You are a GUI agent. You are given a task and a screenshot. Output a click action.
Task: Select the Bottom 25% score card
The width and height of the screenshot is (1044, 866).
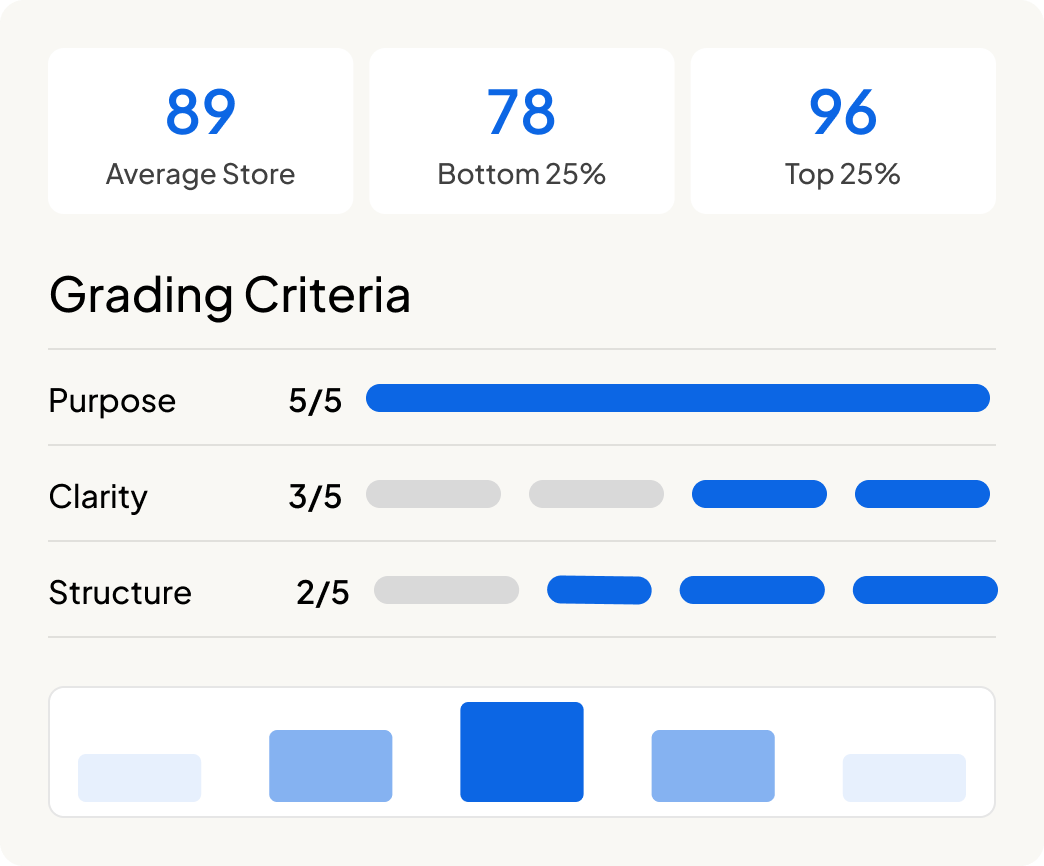[522, 130]
